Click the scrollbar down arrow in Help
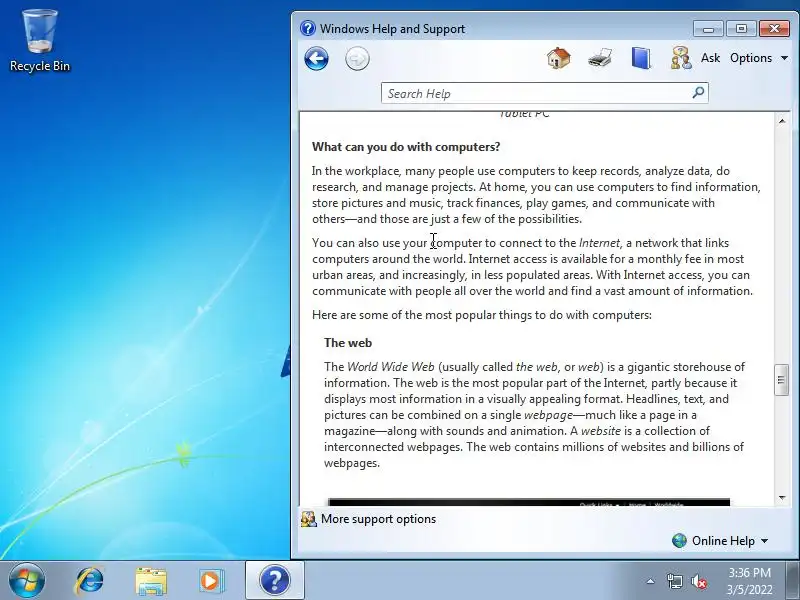 [782, 498]
